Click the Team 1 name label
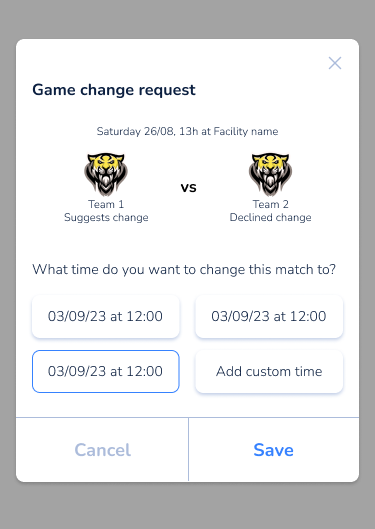Screen dimensions: 375x529 pyautogui.click(x=106, y=204)
